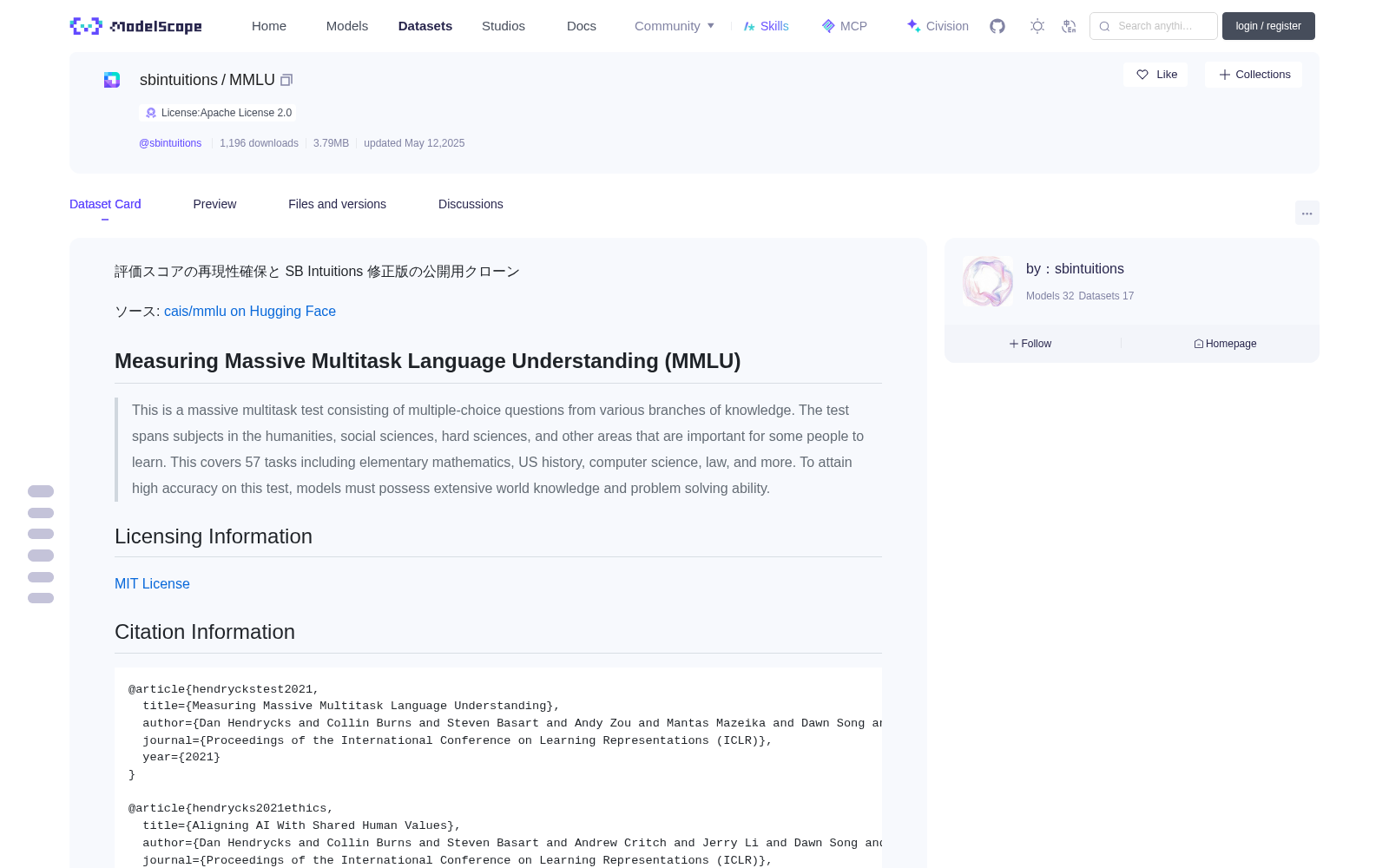Click the 'updated May 12,2025' text
Image resolution: width=1389 pixels, height=868 pixels.
tap(414, 143)
